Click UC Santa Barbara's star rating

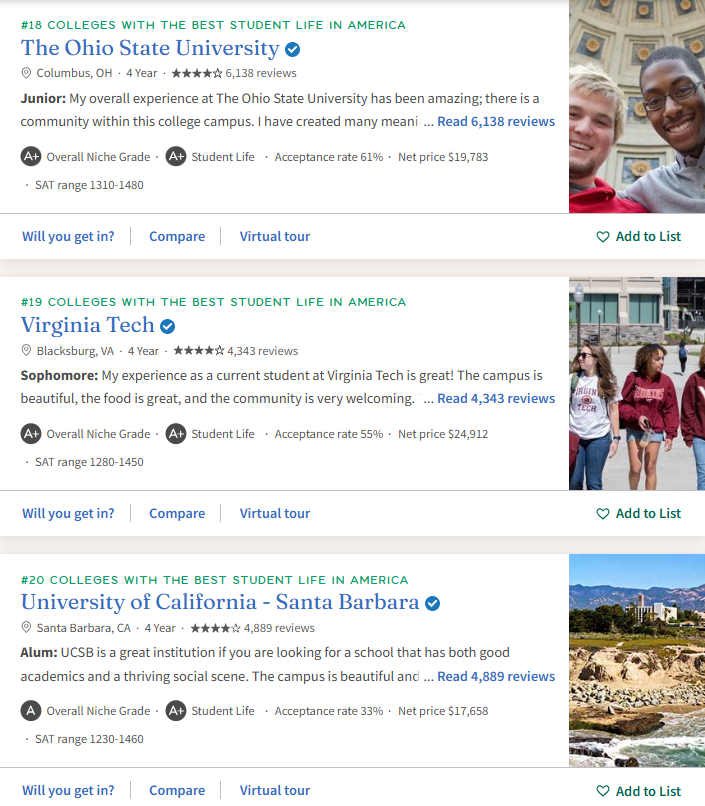pyautogui.click(x=215, y=628)
